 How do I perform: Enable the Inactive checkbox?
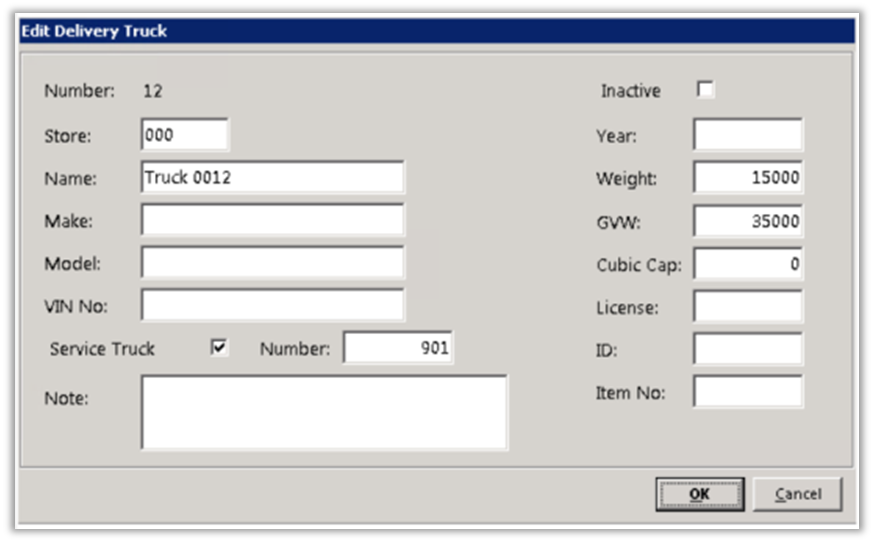(705, 90)
